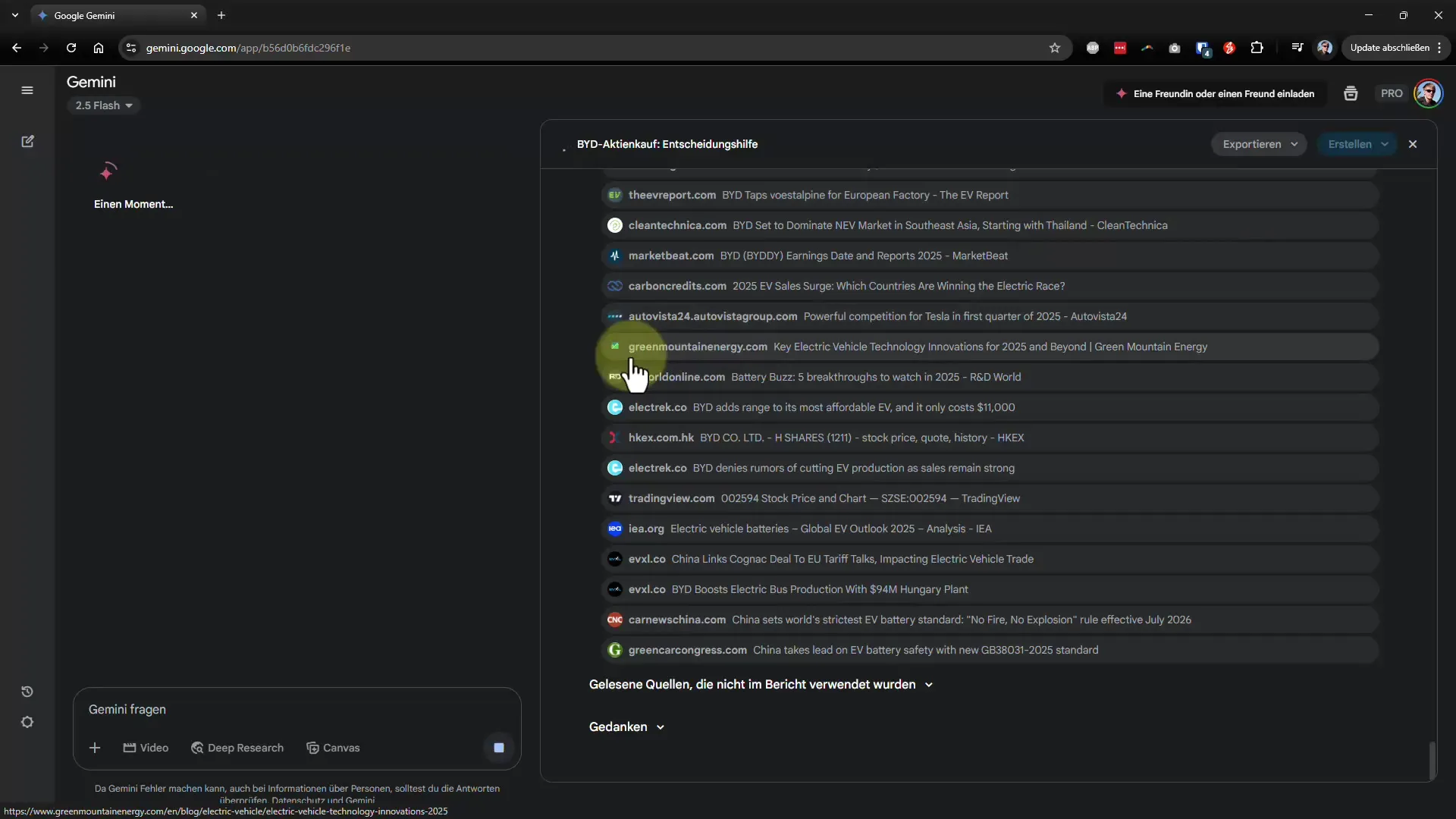Go back with browser back arrow
Image resolution: width=1456 pixels, height=819 pixels.
(17, 48)
